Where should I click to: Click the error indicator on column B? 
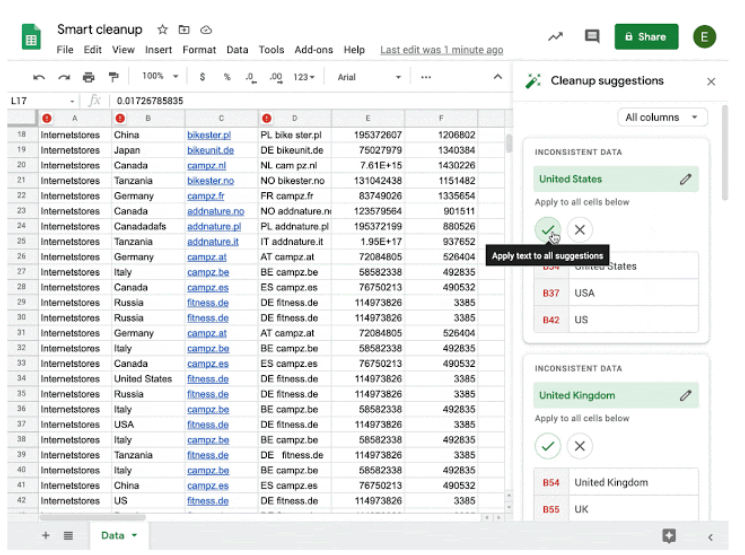coord(120,118)
